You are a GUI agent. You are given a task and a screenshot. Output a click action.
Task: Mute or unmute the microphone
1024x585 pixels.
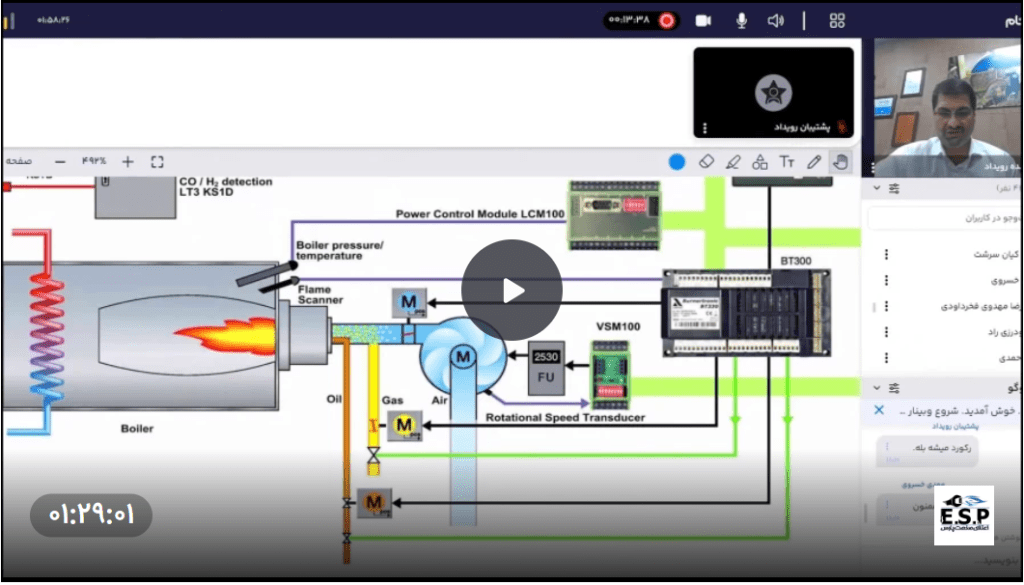pos(741,20)
